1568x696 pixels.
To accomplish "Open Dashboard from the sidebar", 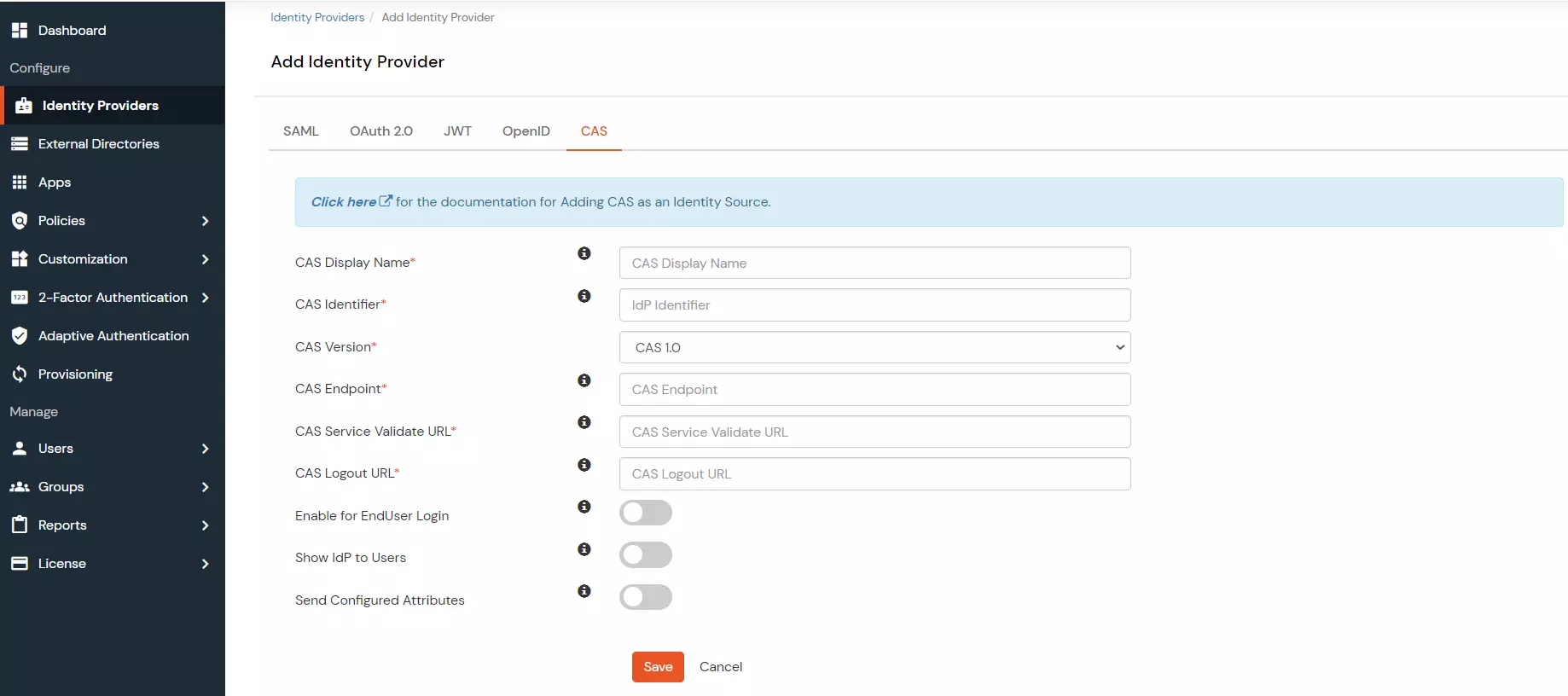I will coord(113,31).
